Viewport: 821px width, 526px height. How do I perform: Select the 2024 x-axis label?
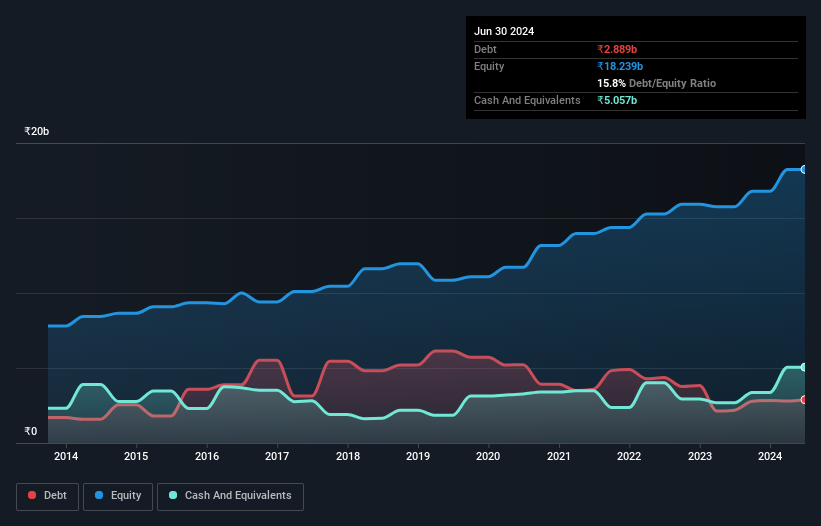[x=770, y=456]
